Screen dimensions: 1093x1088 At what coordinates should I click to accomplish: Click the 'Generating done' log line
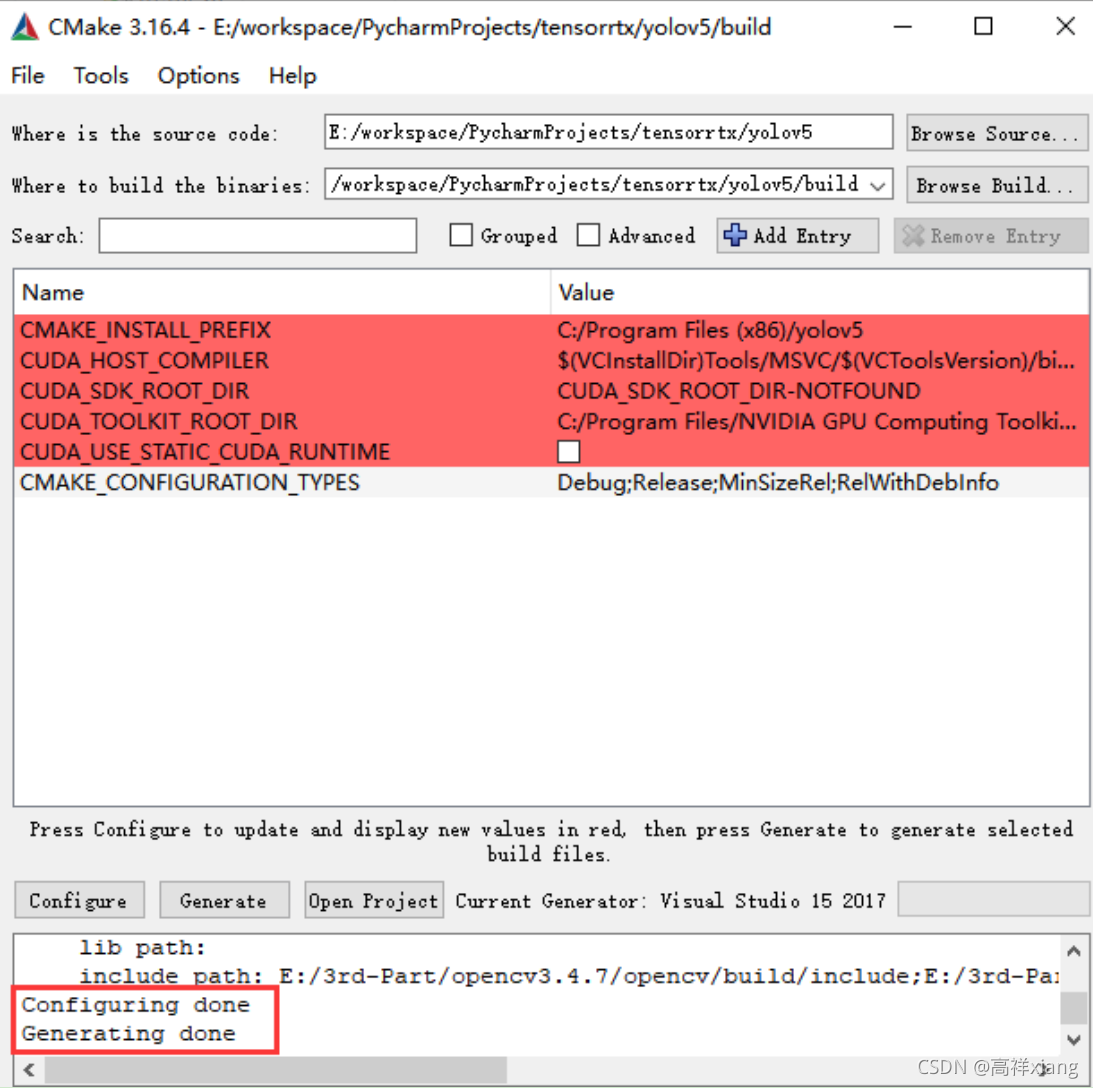click(128, 1033)
